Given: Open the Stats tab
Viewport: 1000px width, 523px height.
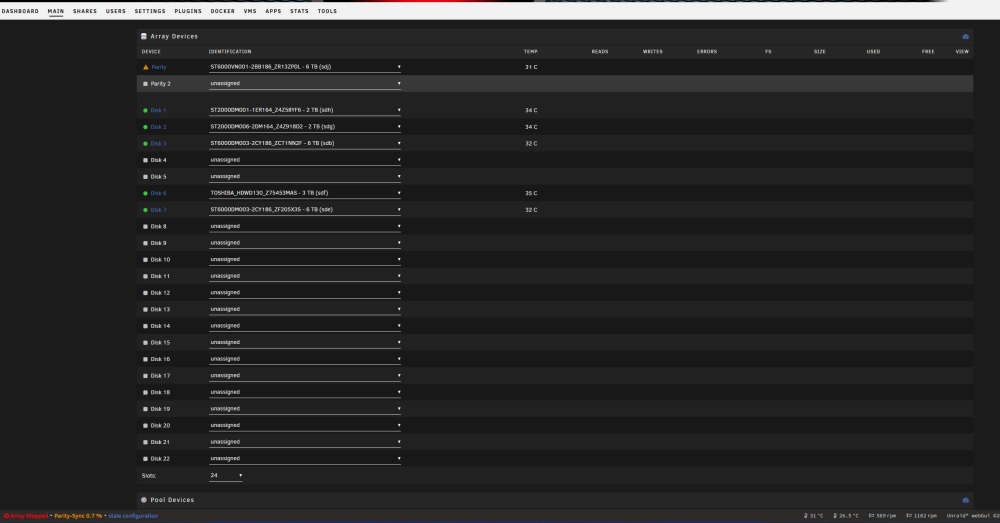Looking at the screenshot, I should click(299, 11).
